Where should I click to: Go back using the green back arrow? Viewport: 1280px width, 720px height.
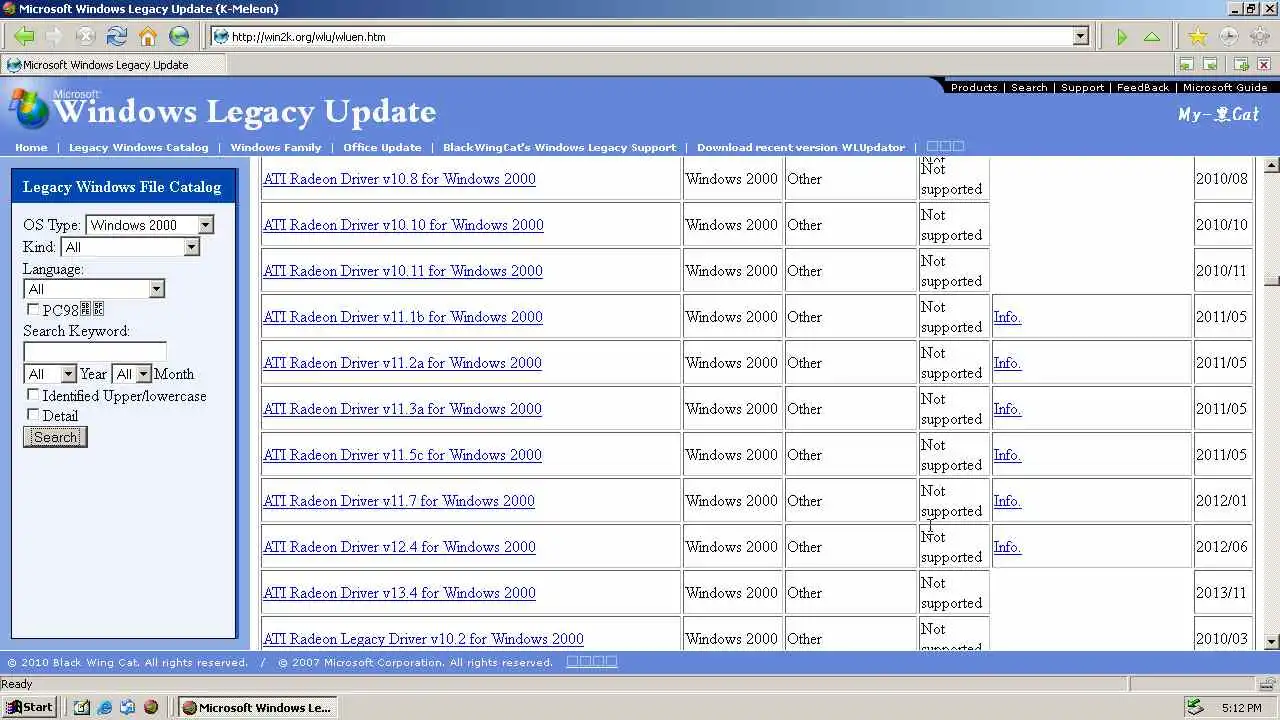coord(24,37)
